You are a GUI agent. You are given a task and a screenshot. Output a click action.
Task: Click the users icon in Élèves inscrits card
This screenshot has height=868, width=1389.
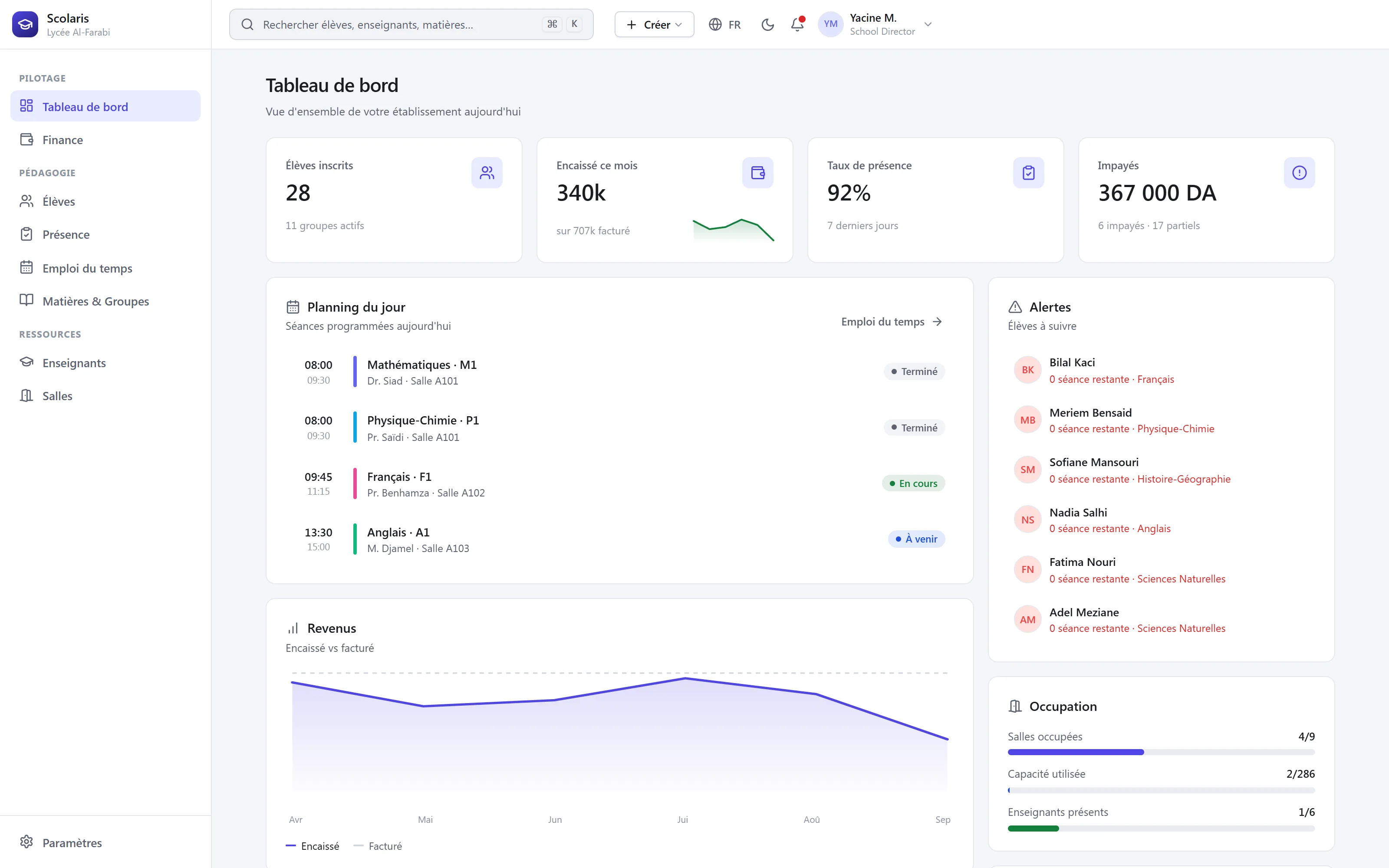(487, 172)
